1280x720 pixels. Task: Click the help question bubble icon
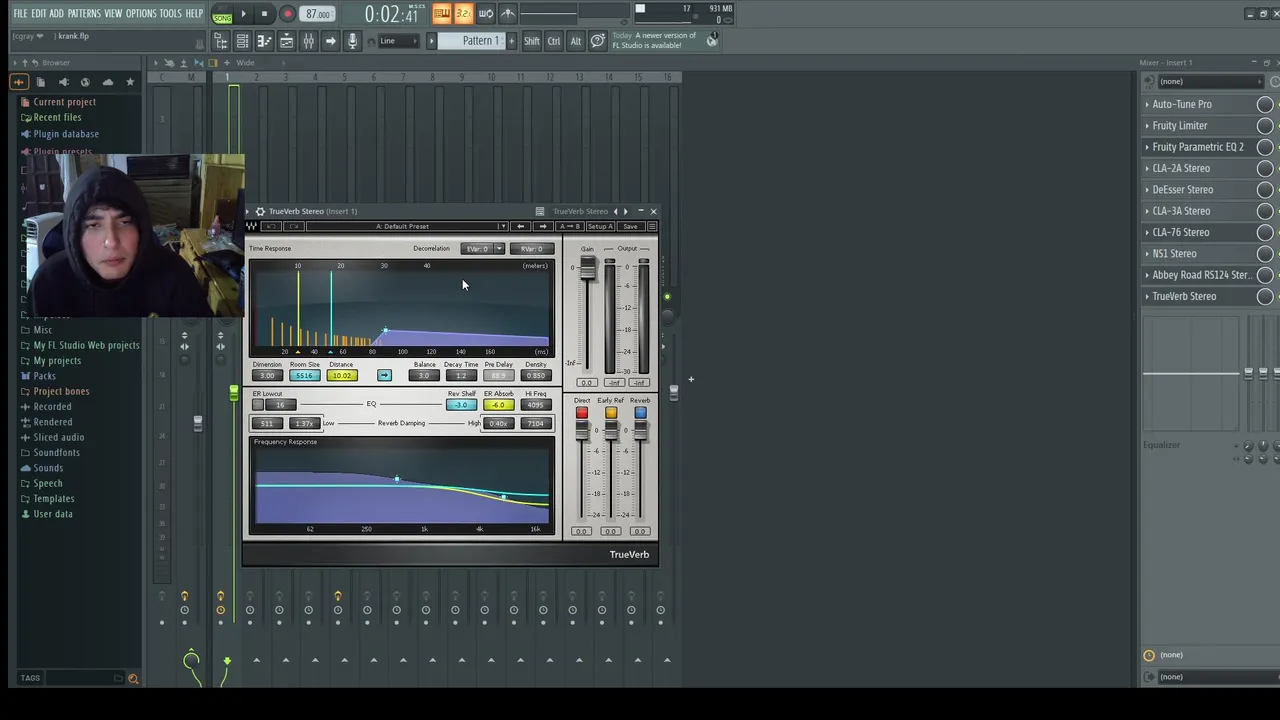(597, 41)
